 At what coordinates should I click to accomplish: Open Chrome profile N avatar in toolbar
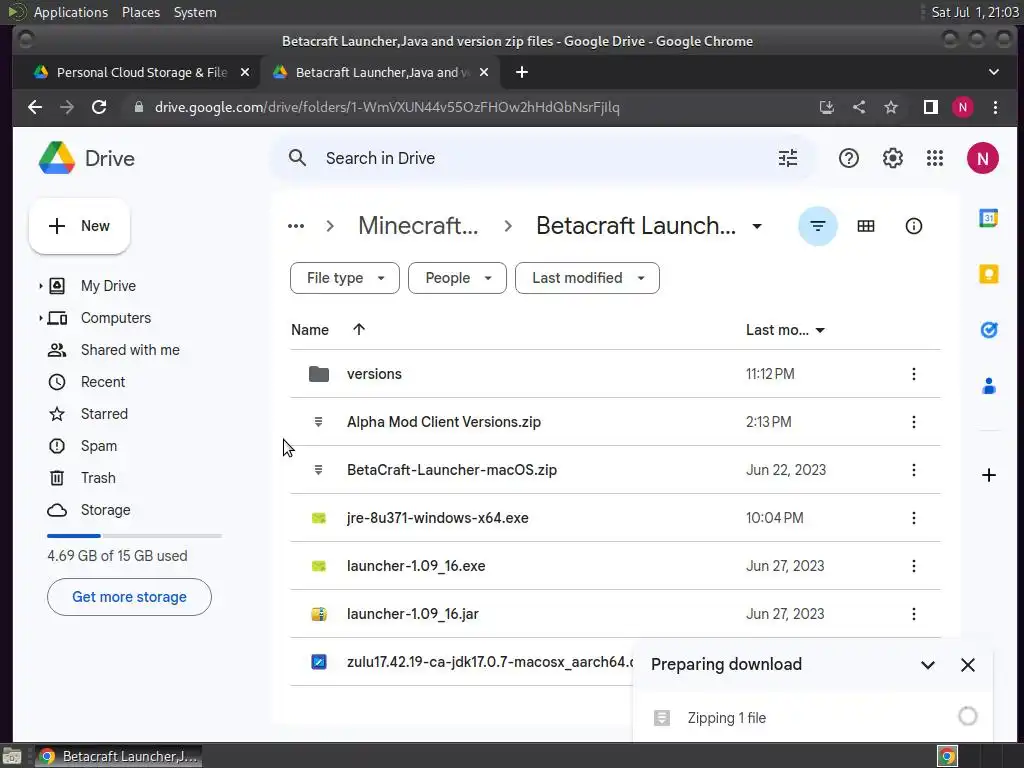(x=962, y=107)
